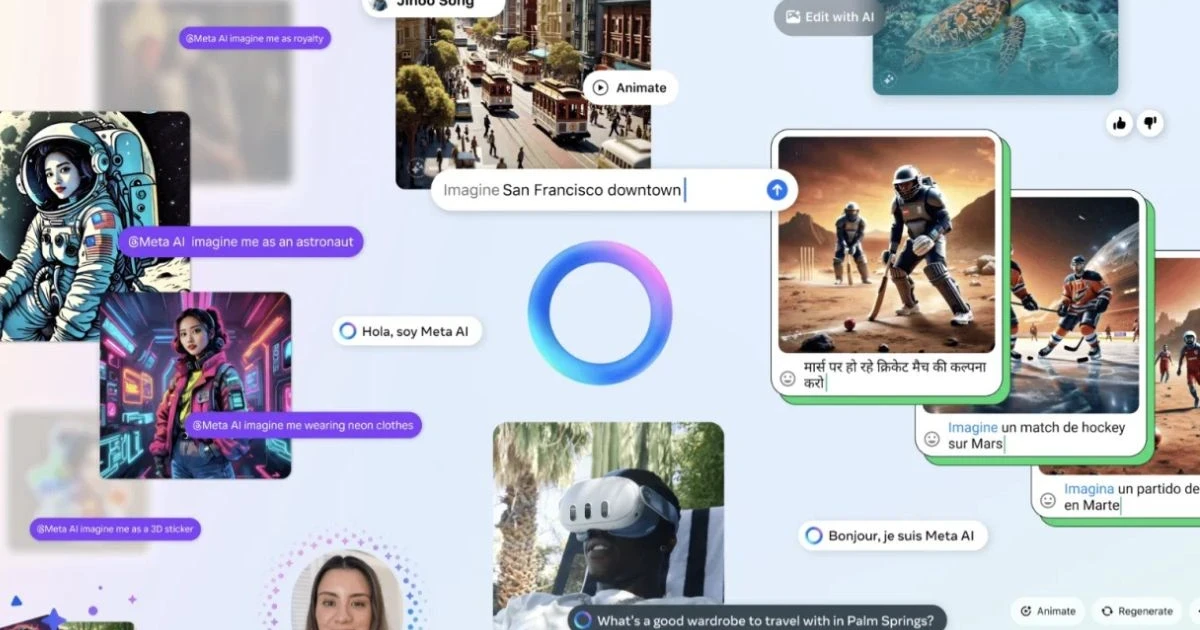The width and height of the screenshot is (1200, 630).
Task: Click the emoji icon in the Hindi cricket card
Action: click(x=788, y=379)
